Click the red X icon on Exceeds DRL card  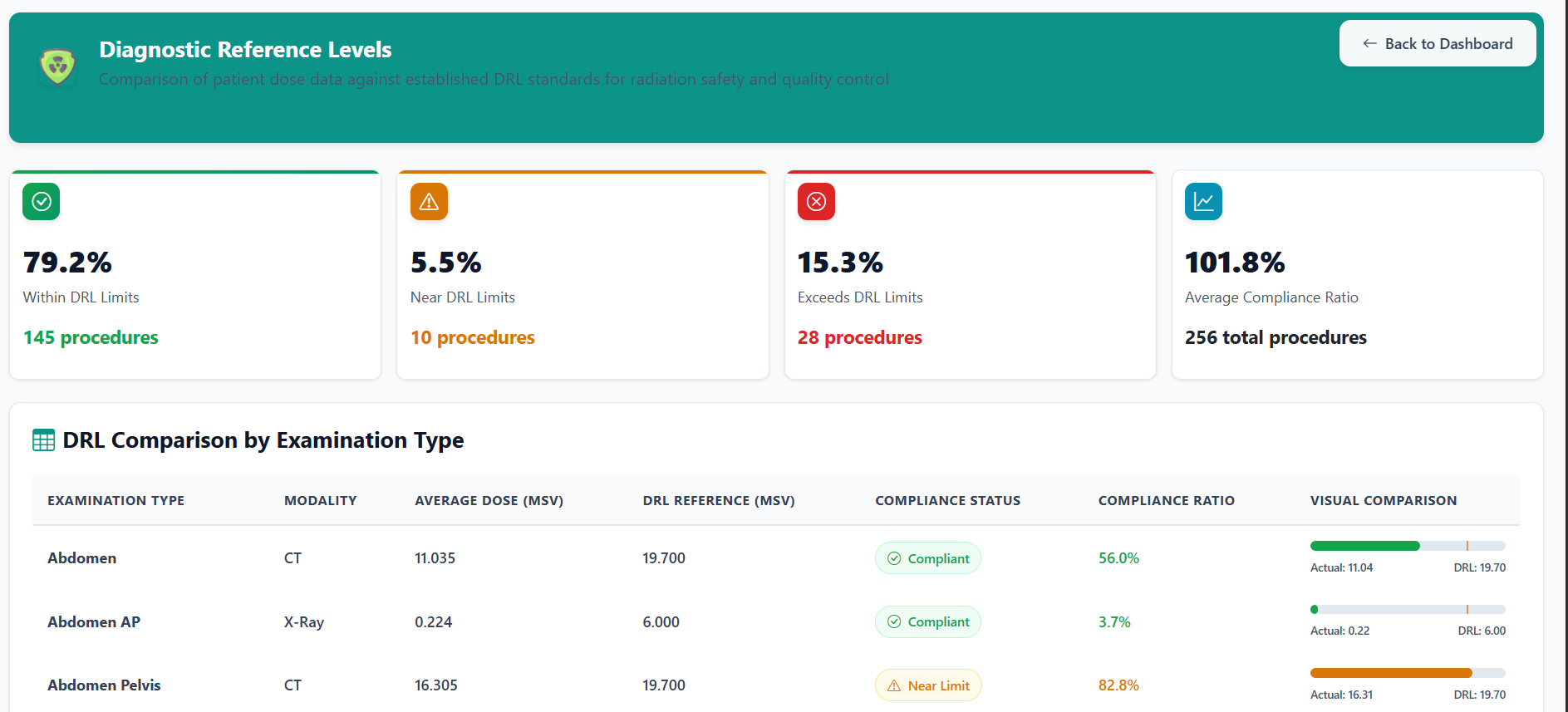click(x=816, y=201)
